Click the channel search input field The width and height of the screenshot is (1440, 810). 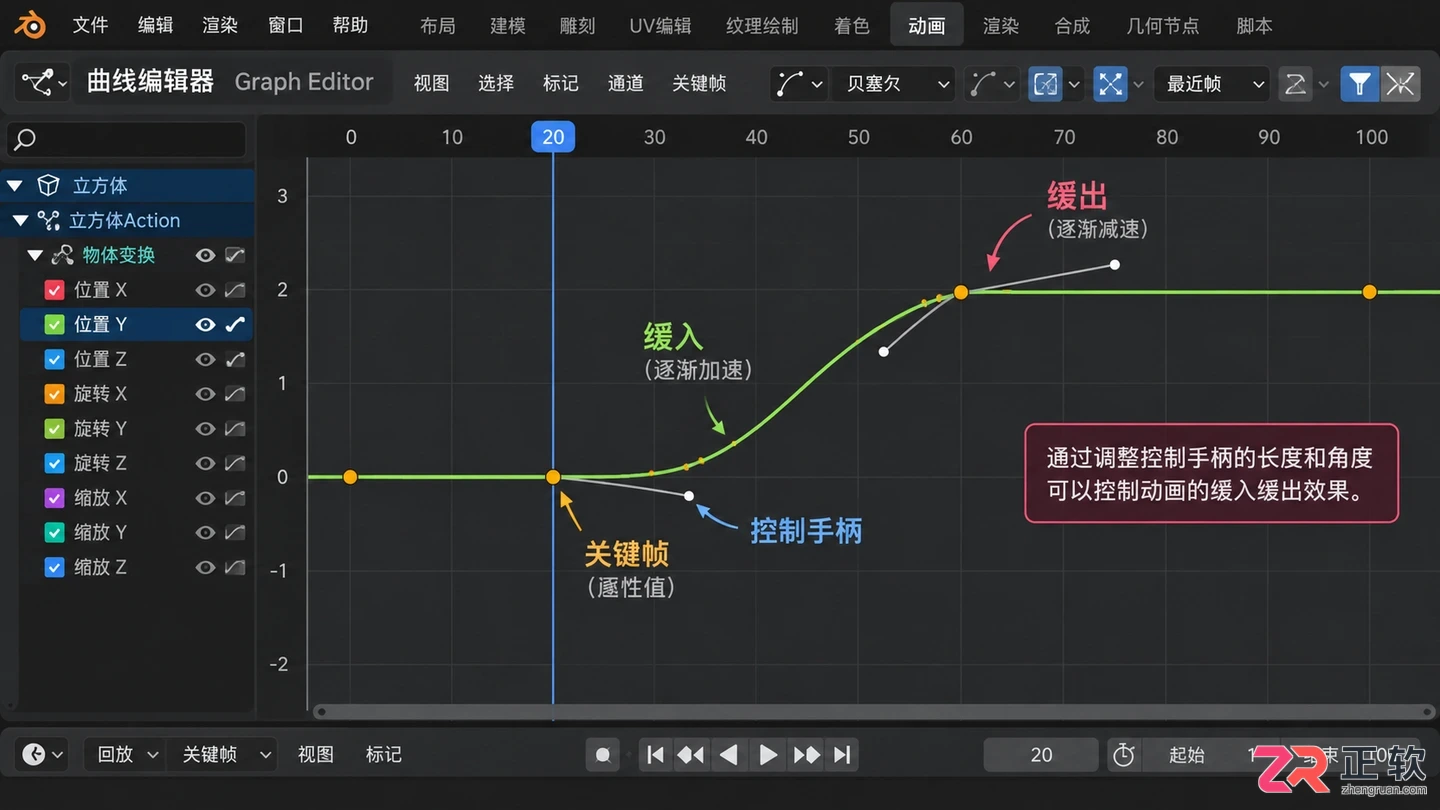point(126,140)
